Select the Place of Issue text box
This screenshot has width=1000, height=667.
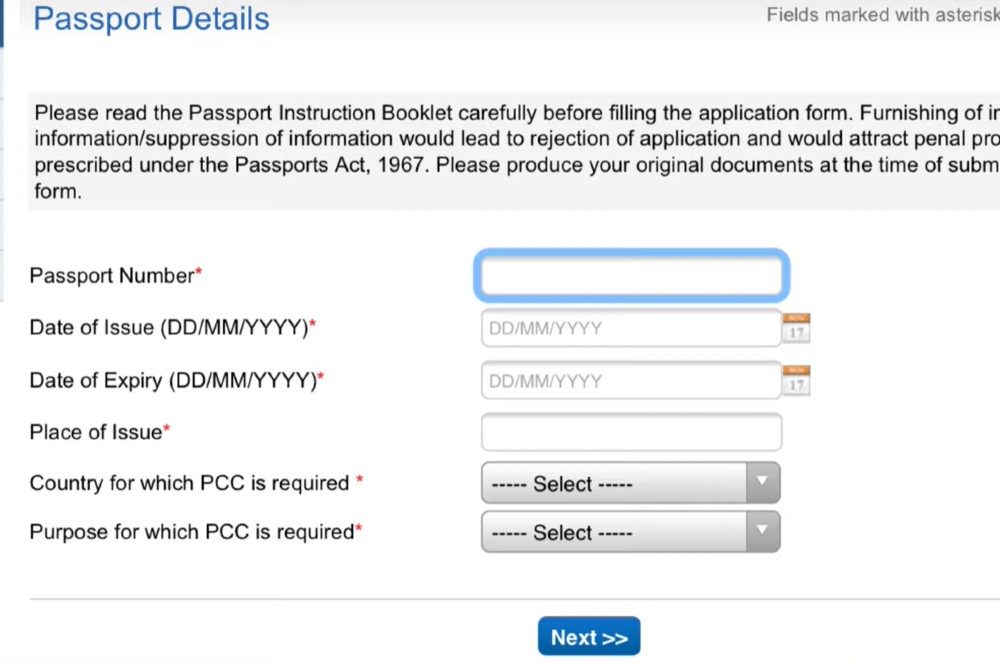(631, 432)
